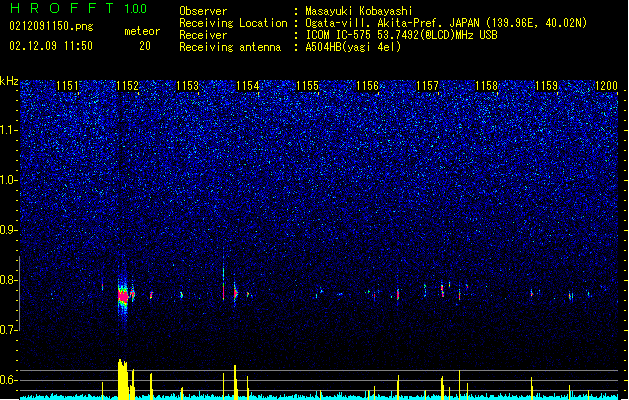The height and width of the screenshot is (400, 629).
Task: Click the 1158 time marker
Action: (487, 85)
